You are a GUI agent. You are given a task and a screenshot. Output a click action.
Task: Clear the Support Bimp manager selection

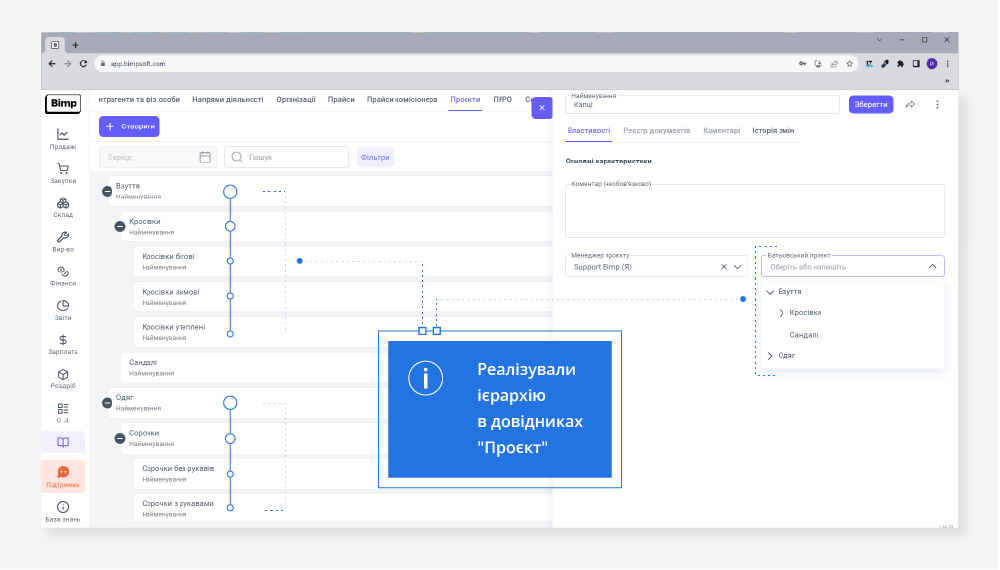click(x=723, y=267)
